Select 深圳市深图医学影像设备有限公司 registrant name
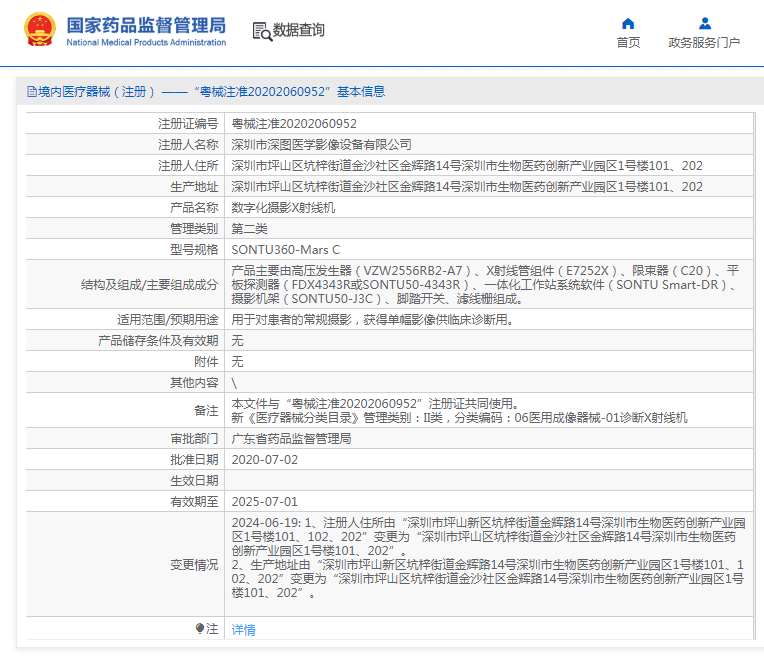 point(321,145)
